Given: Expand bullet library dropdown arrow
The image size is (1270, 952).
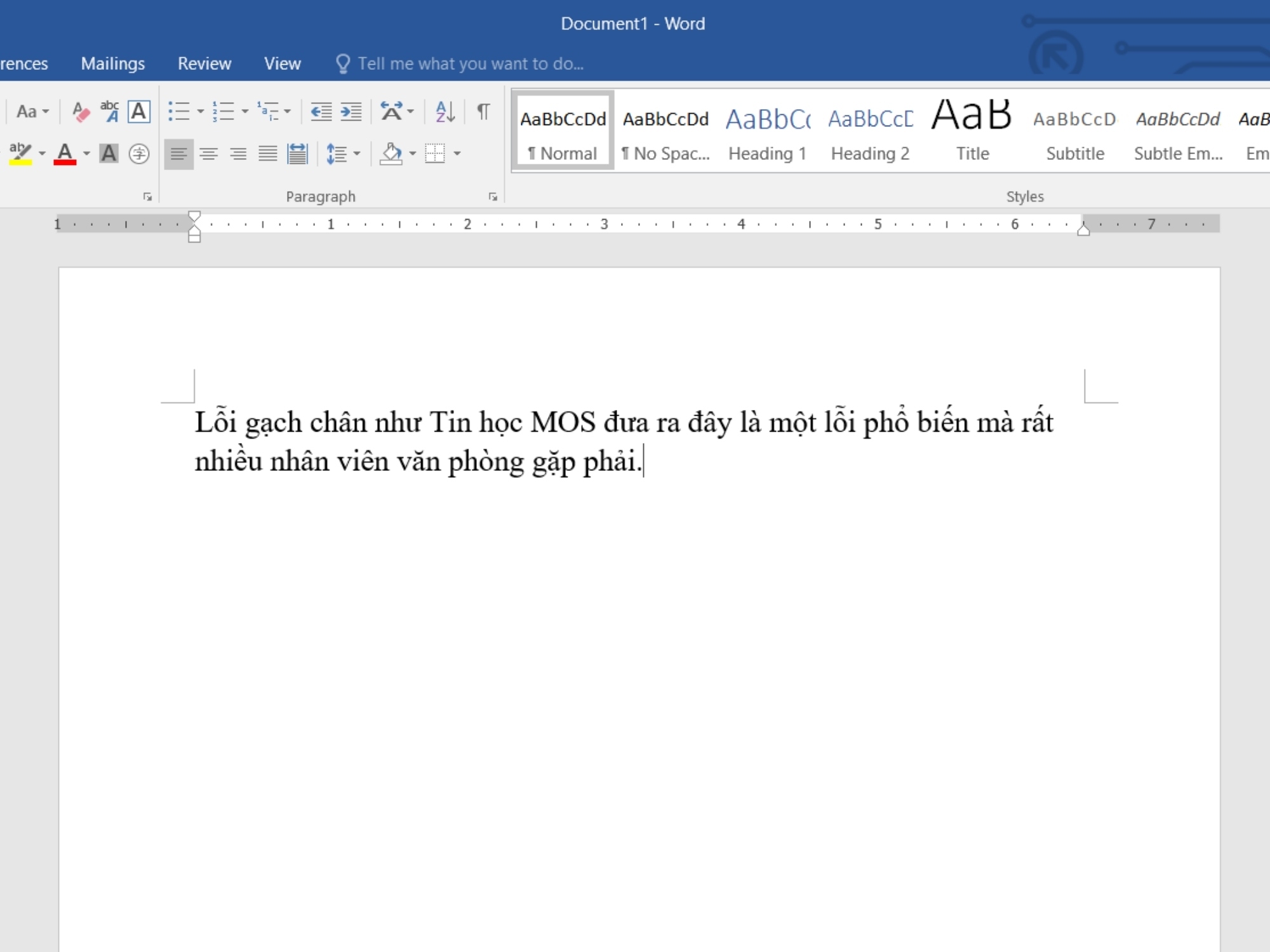Looking at the screenshot, I should pos(200,112).
